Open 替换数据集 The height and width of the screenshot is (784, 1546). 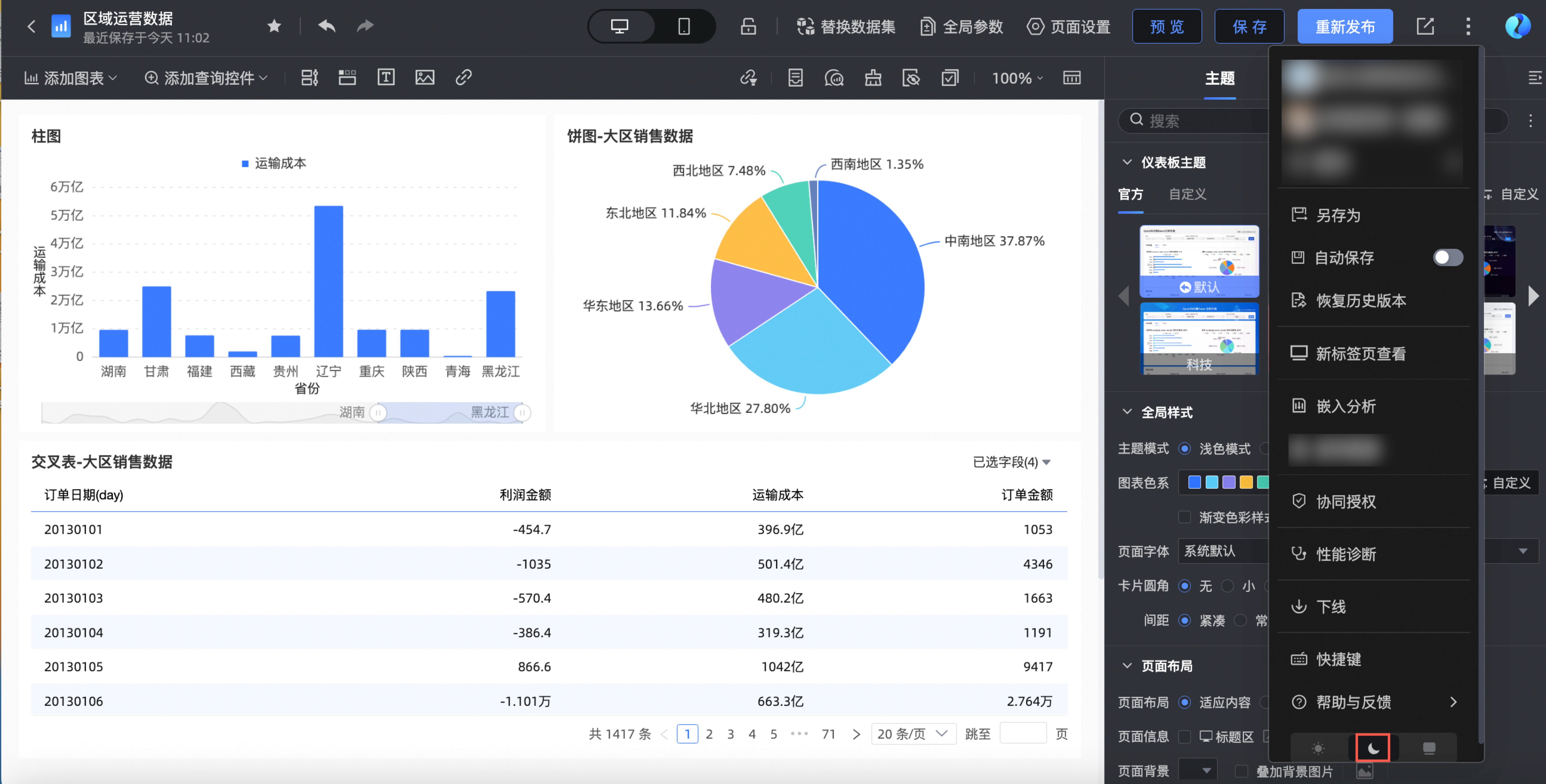coord(846,26)
